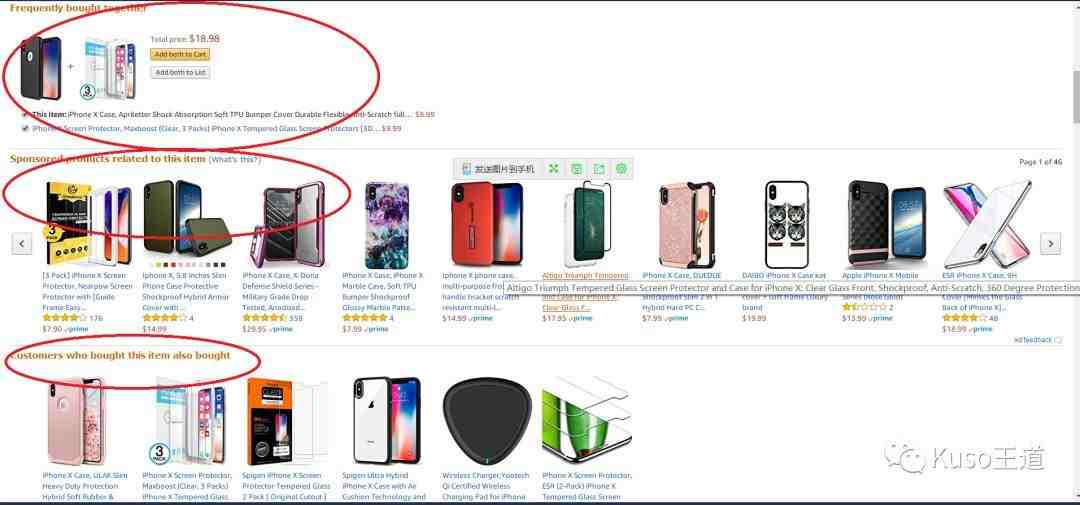Go to previous sponsored products page
The image size is (1080, 505).
click(x=21, y=243)
